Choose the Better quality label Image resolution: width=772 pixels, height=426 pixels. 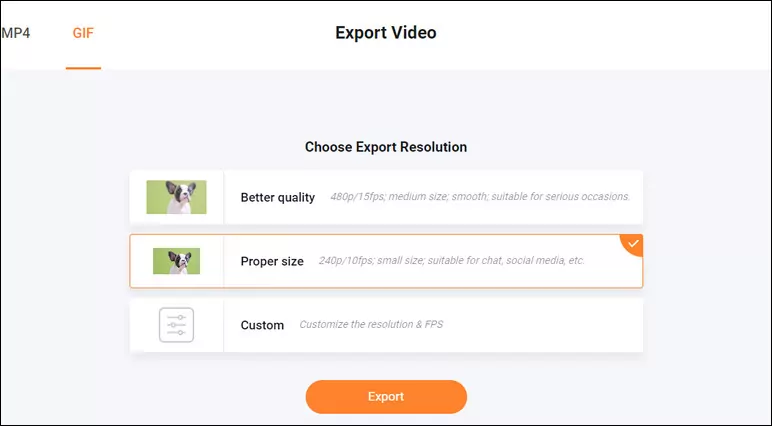click(x=278, y=197)
